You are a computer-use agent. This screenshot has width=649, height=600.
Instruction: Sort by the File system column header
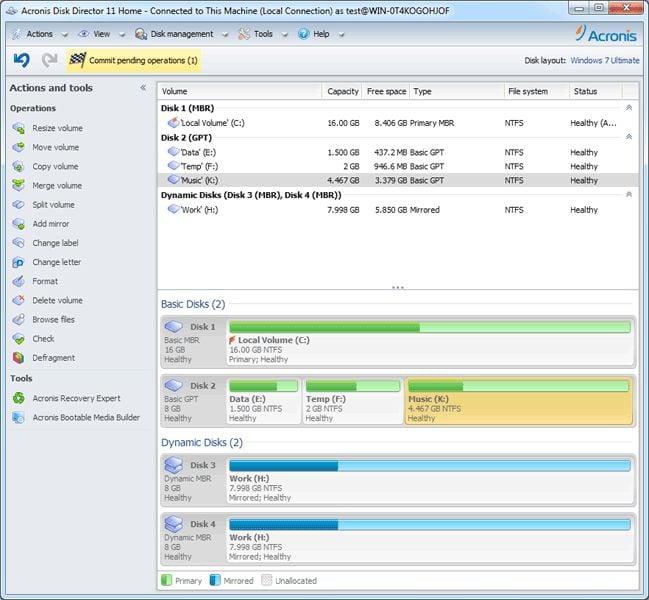tap(536, 91)
